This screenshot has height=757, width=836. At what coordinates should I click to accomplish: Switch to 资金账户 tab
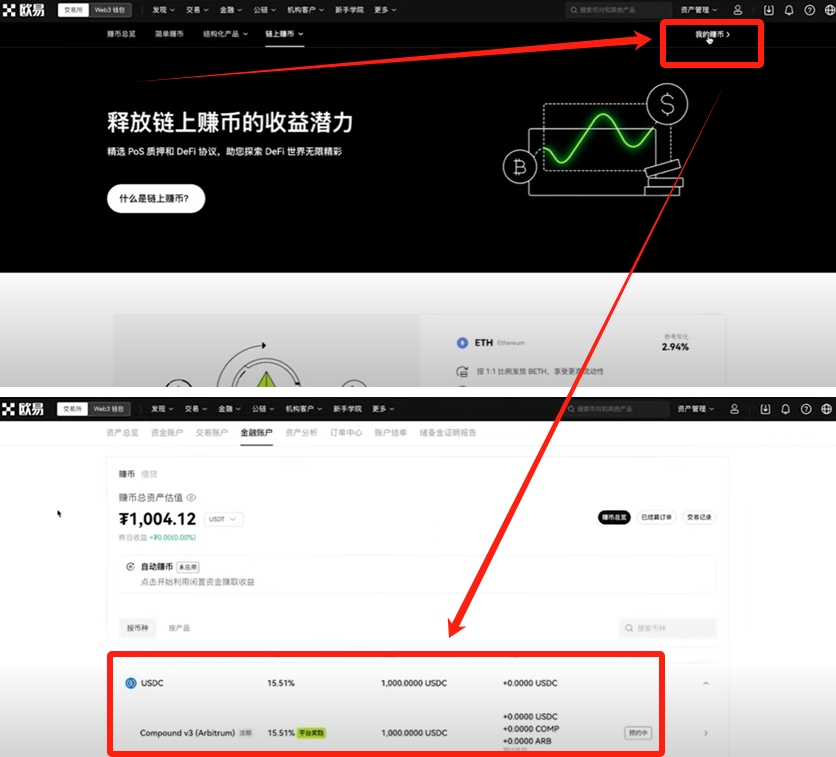pos(167,432)
